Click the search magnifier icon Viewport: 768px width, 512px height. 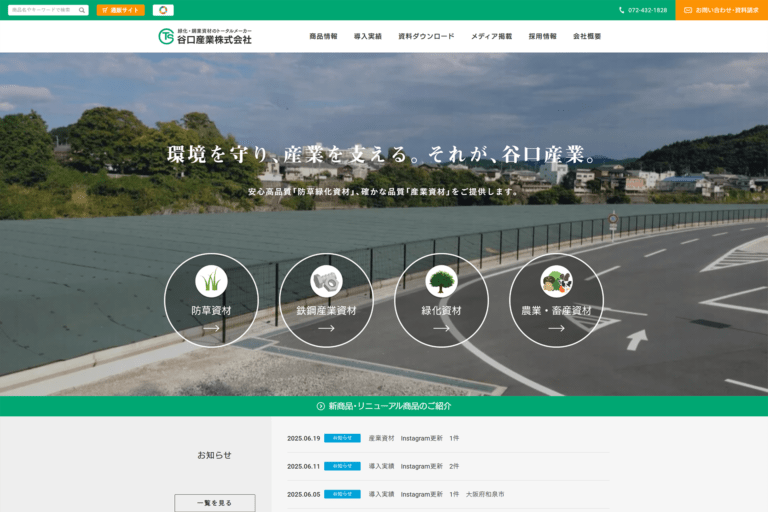click(x=82, y=10)
